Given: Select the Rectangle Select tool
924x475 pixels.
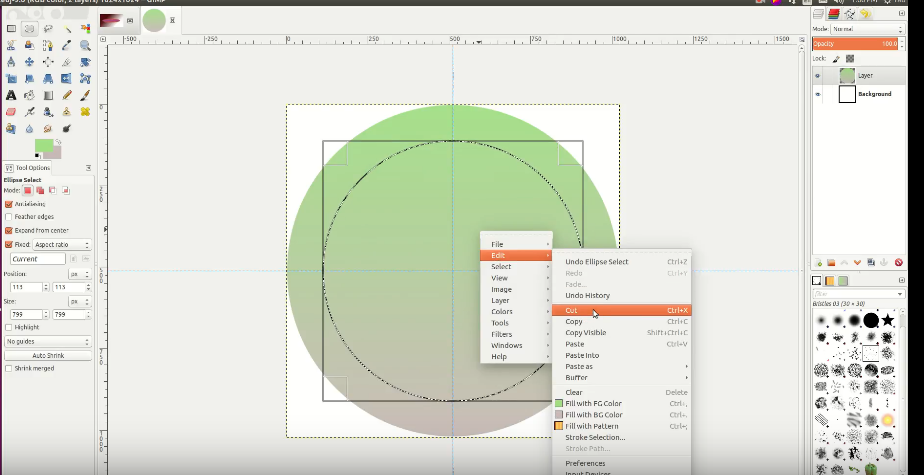Looking at the screenshot, I should coord(11,28).
